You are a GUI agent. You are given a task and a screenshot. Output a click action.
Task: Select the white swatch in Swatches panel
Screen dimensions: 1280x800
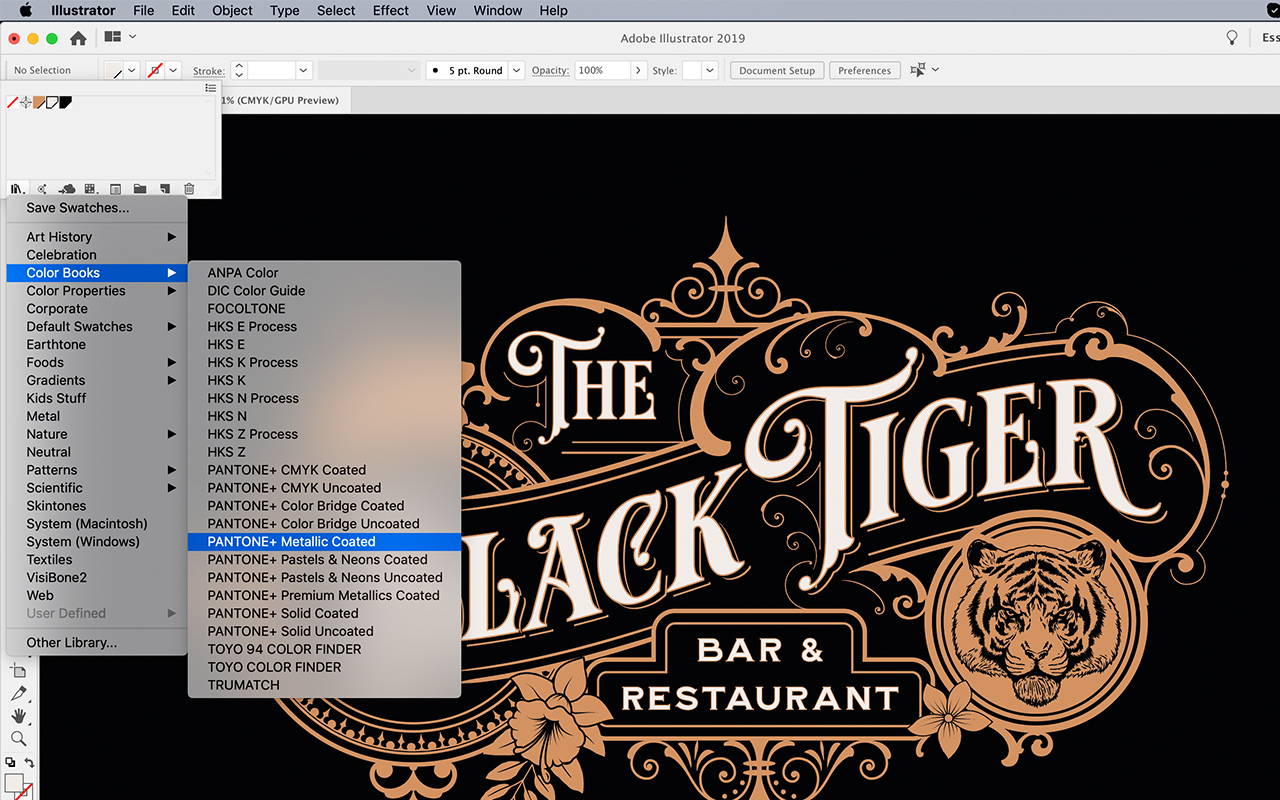pyautogui.click(x=52, y=102)
